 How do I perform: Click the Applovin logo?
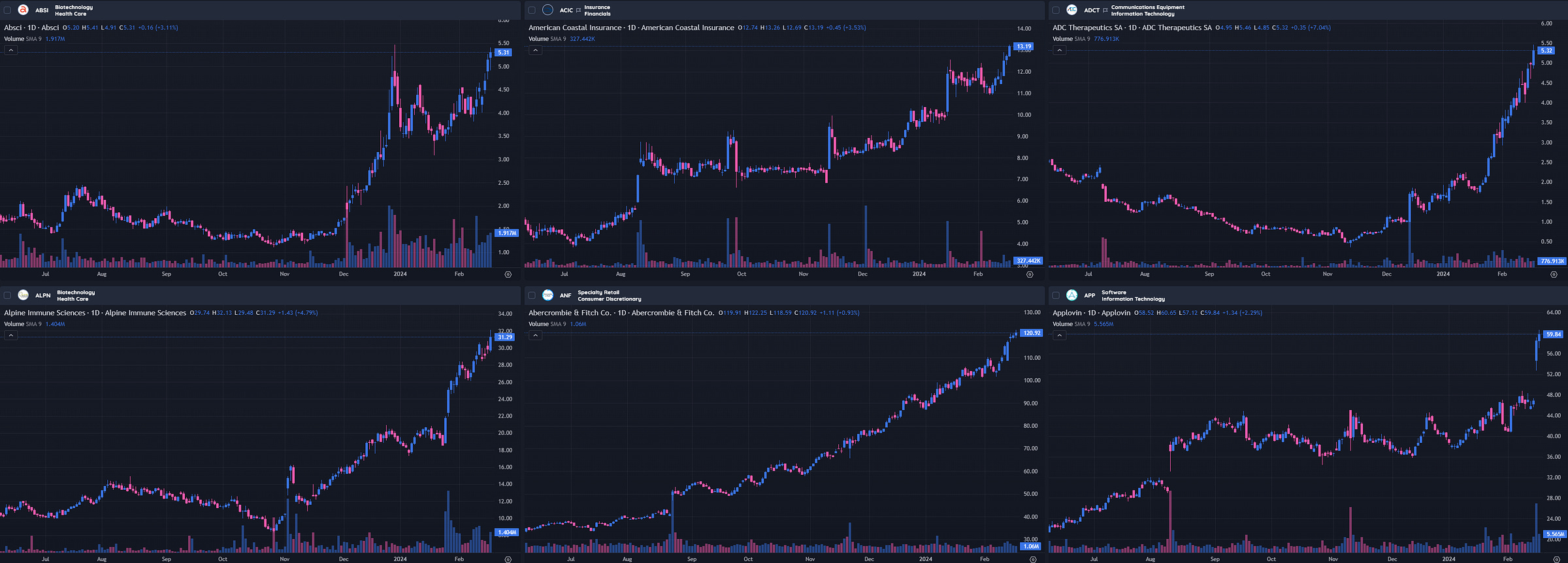[x=1071, y=295]
